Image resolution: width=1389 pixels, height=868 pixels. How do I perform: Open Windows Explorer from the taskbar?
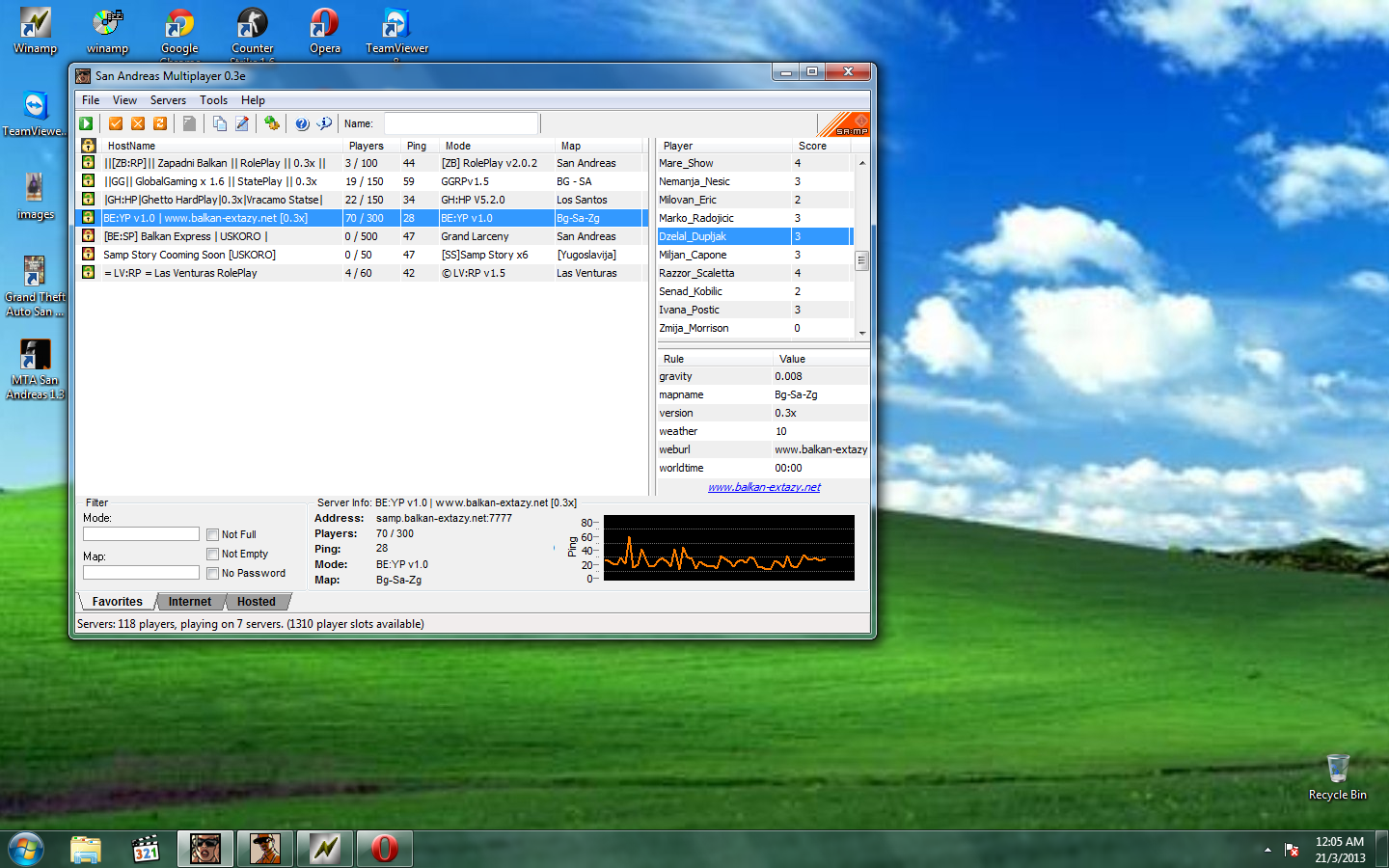[86, 849]
